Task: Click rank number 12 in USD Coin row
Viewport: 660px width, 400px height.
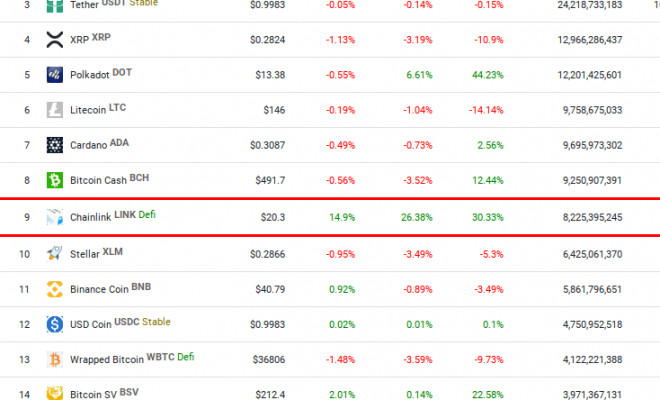Action: click(24, 325)
